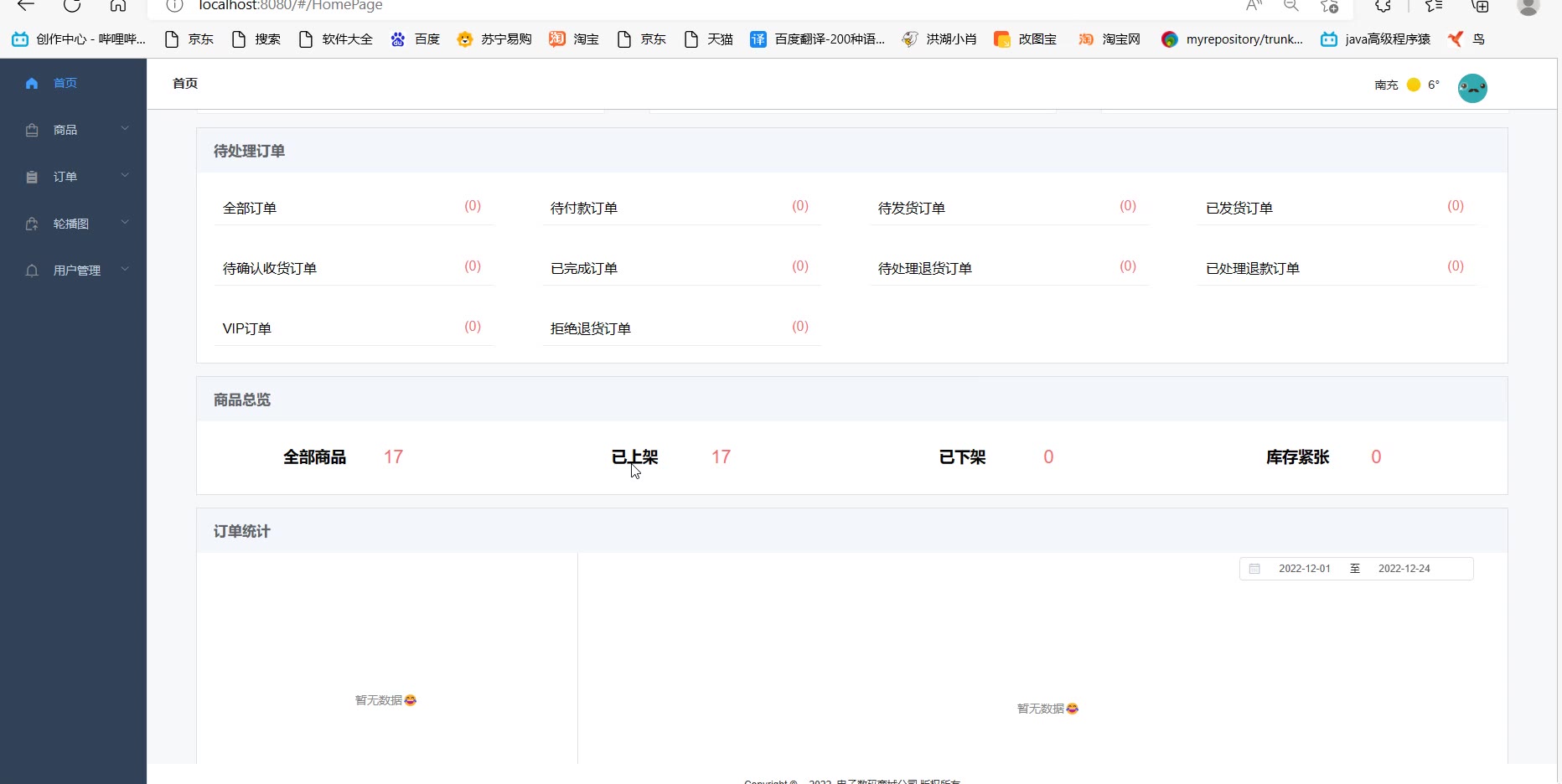The height and width of the screenshot is (784, 1562).
Task: Click the calendar icon in the date range picker
Action: tap(1254, 569)
